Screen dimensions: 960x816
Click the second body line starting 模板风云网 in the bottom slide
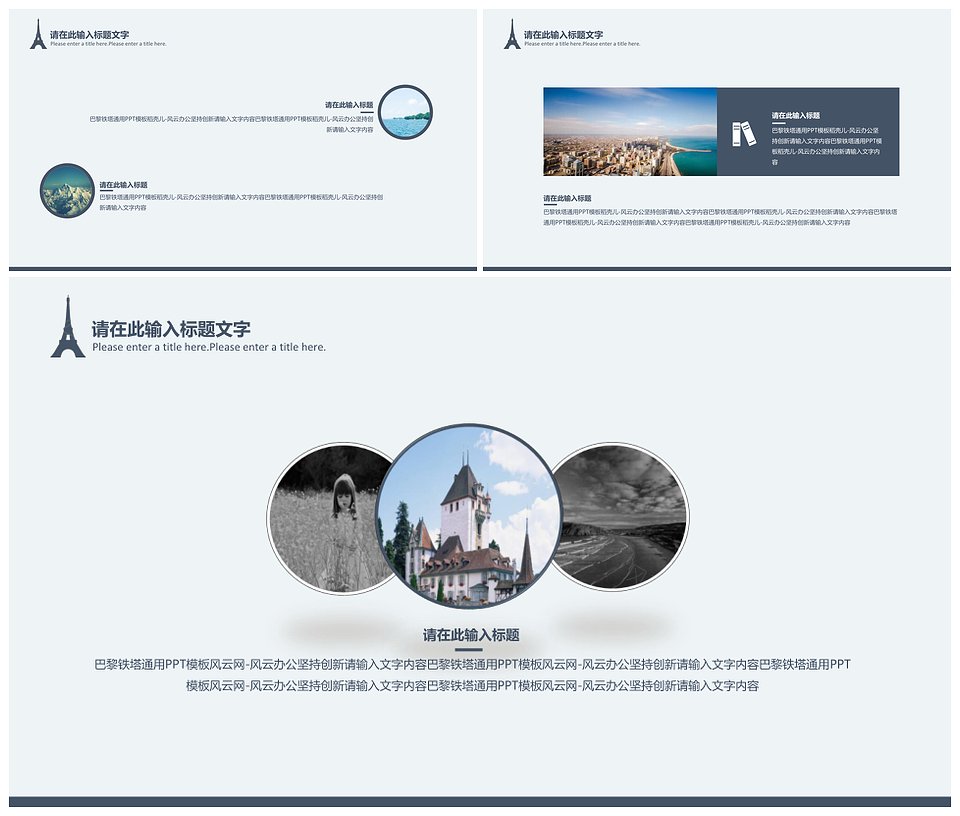point(472,686)
